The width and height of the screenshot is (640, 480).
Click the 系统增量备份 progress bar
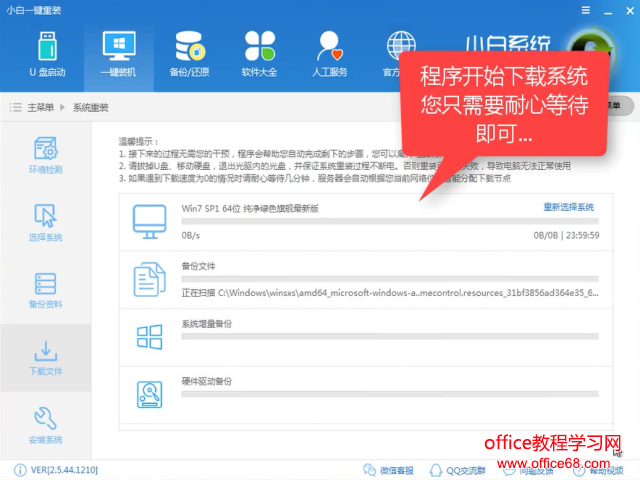click(390, 337)
